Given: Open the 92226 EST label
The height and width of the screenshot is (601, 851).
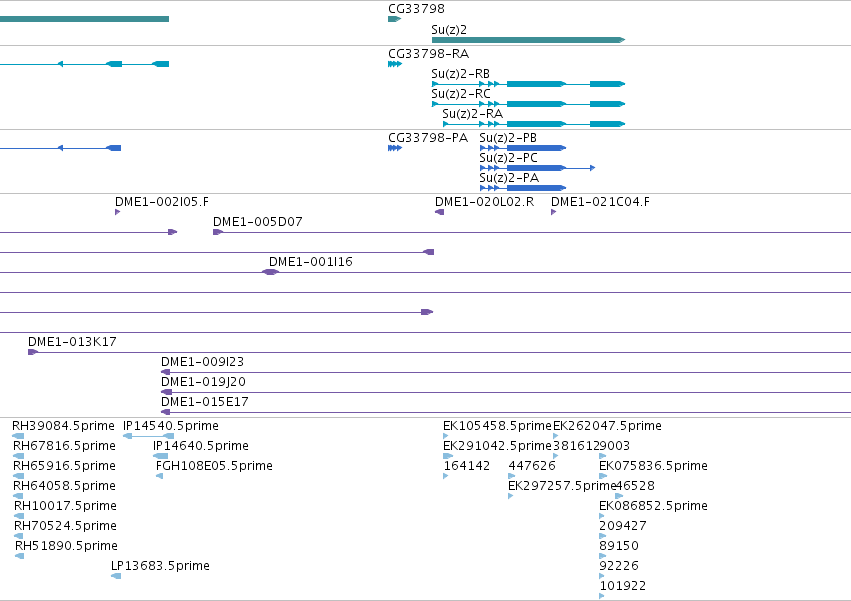Looking at the screenshot, I should 619,566.
